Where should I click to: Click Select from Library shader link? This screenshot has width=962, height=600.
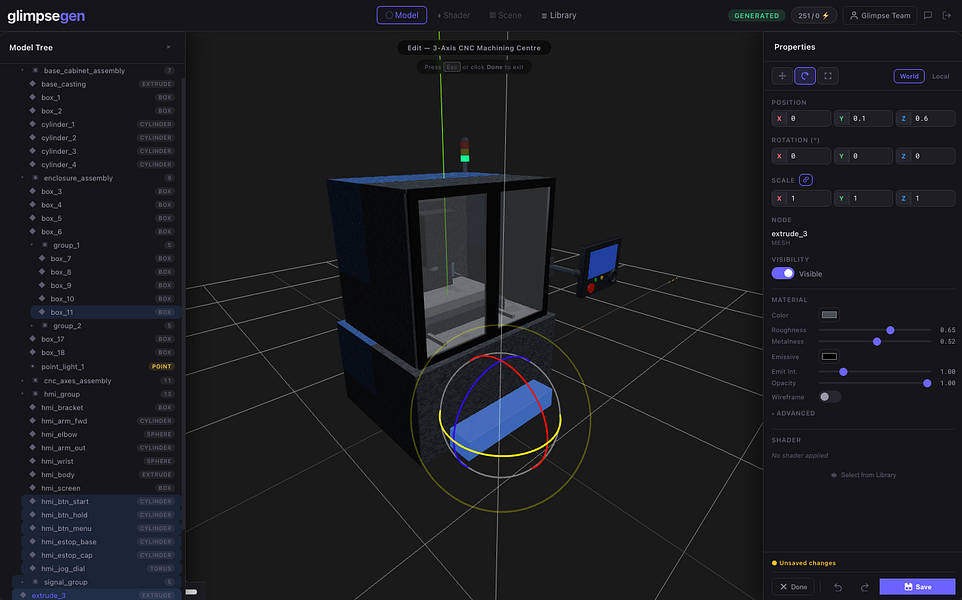click(x=863, y=475)
